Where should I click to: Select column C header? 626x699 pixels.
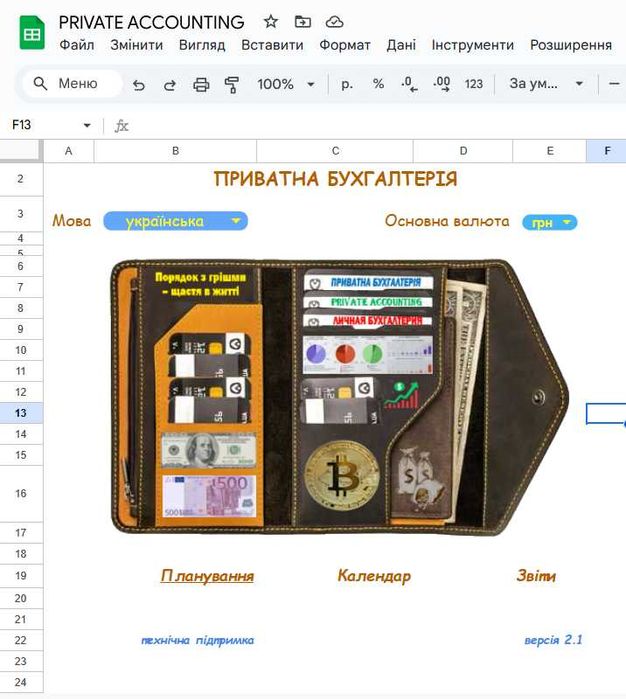tap(335, 151)
